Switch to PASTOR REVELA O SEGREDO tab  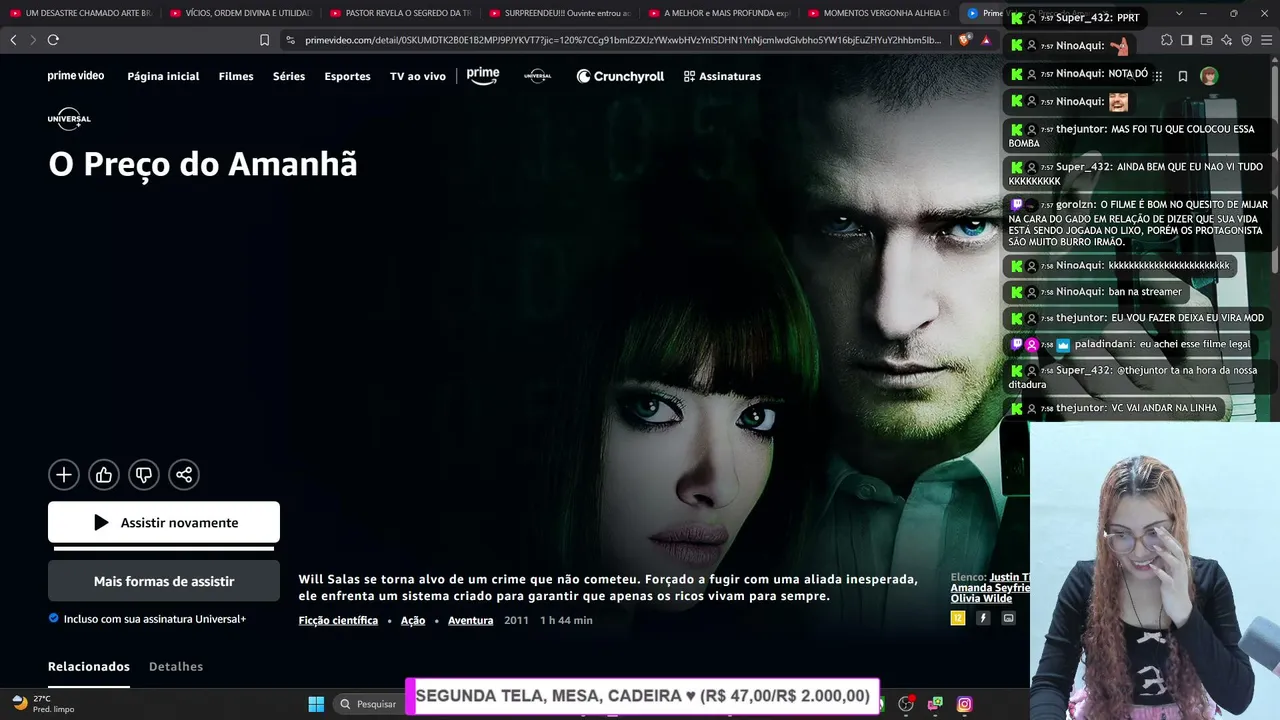(399, 13)
